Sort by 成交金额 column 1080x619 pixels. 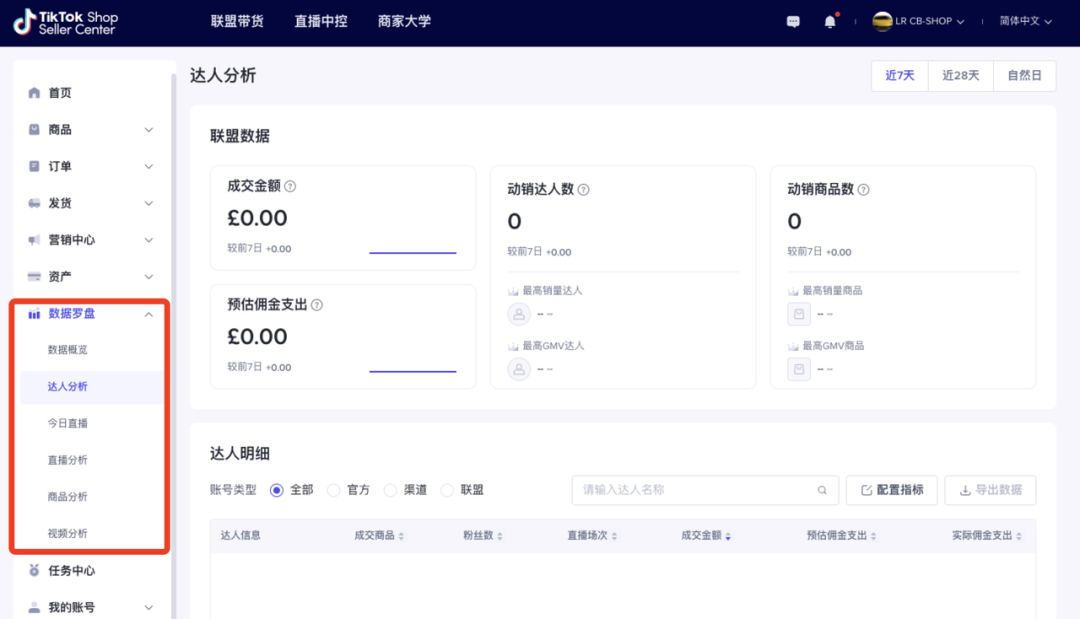(727, 536)
